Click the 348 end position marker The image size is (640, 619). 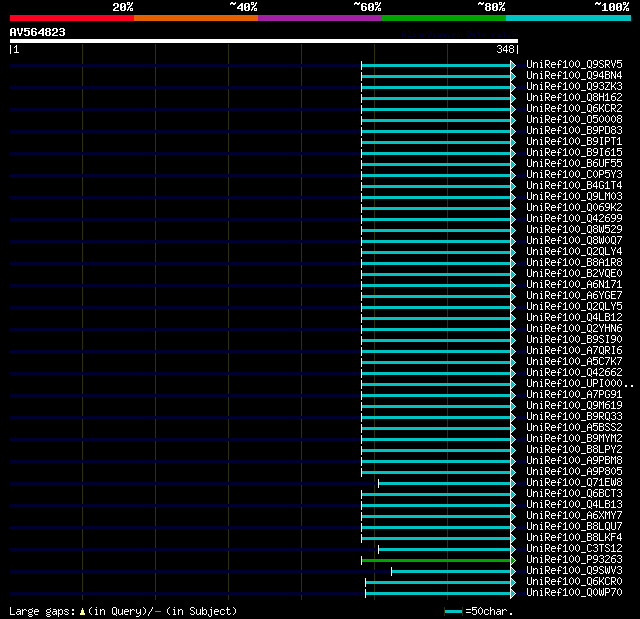505,49
